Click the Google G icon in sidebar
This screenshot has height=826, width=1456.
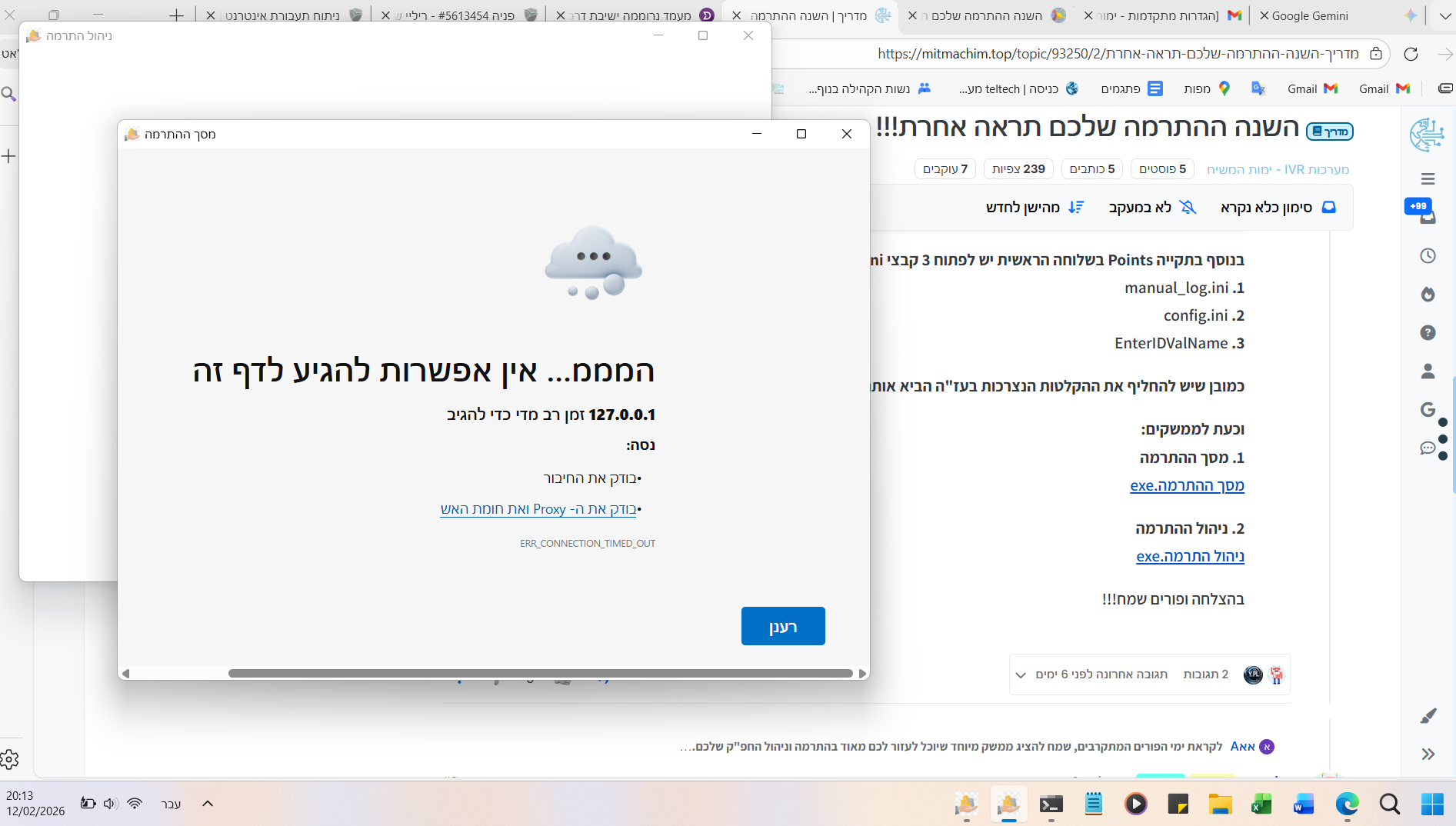click(1428, 410)
